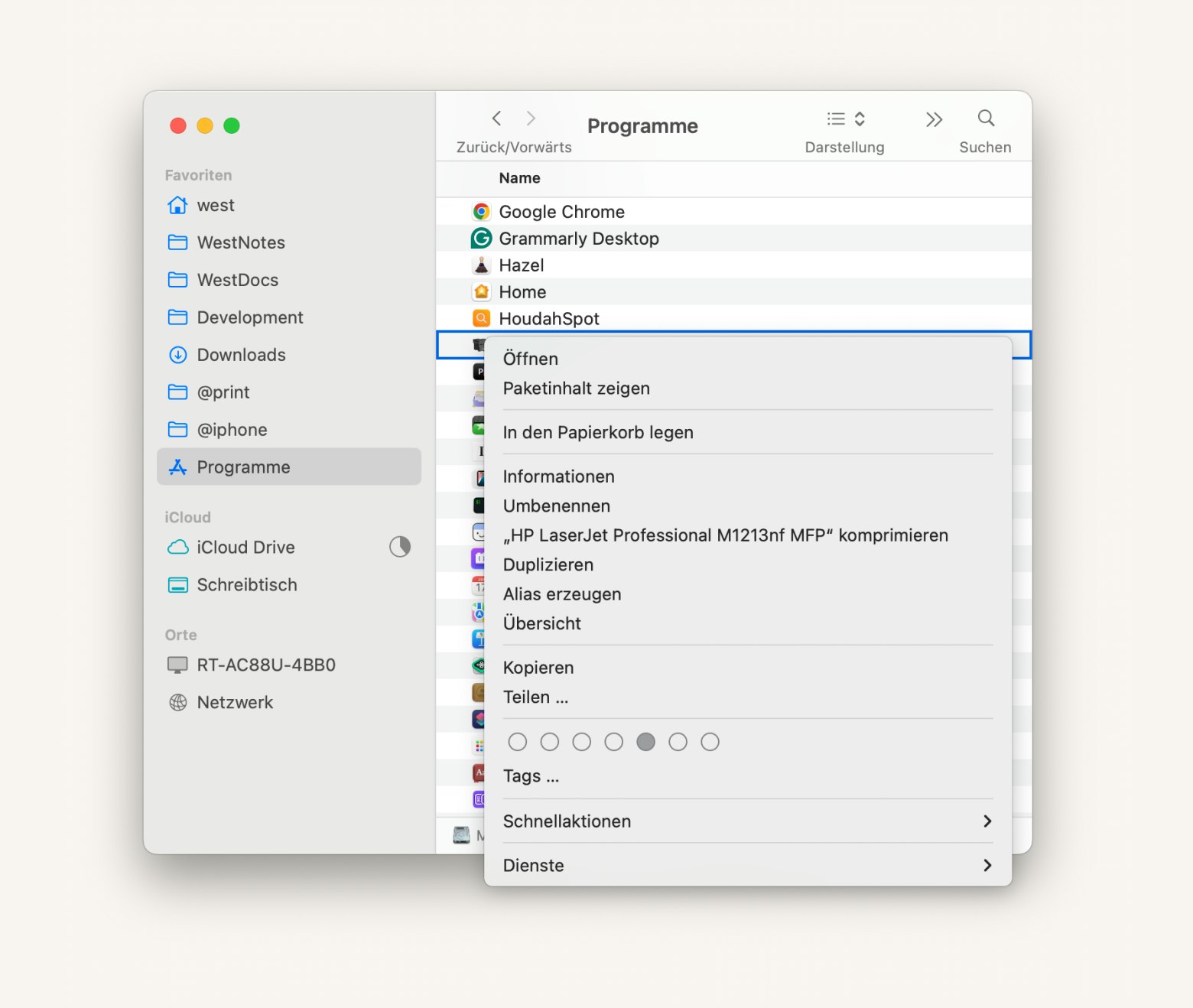Select the third tag color circle
1193x1008 pixels.
pos(582,742)
